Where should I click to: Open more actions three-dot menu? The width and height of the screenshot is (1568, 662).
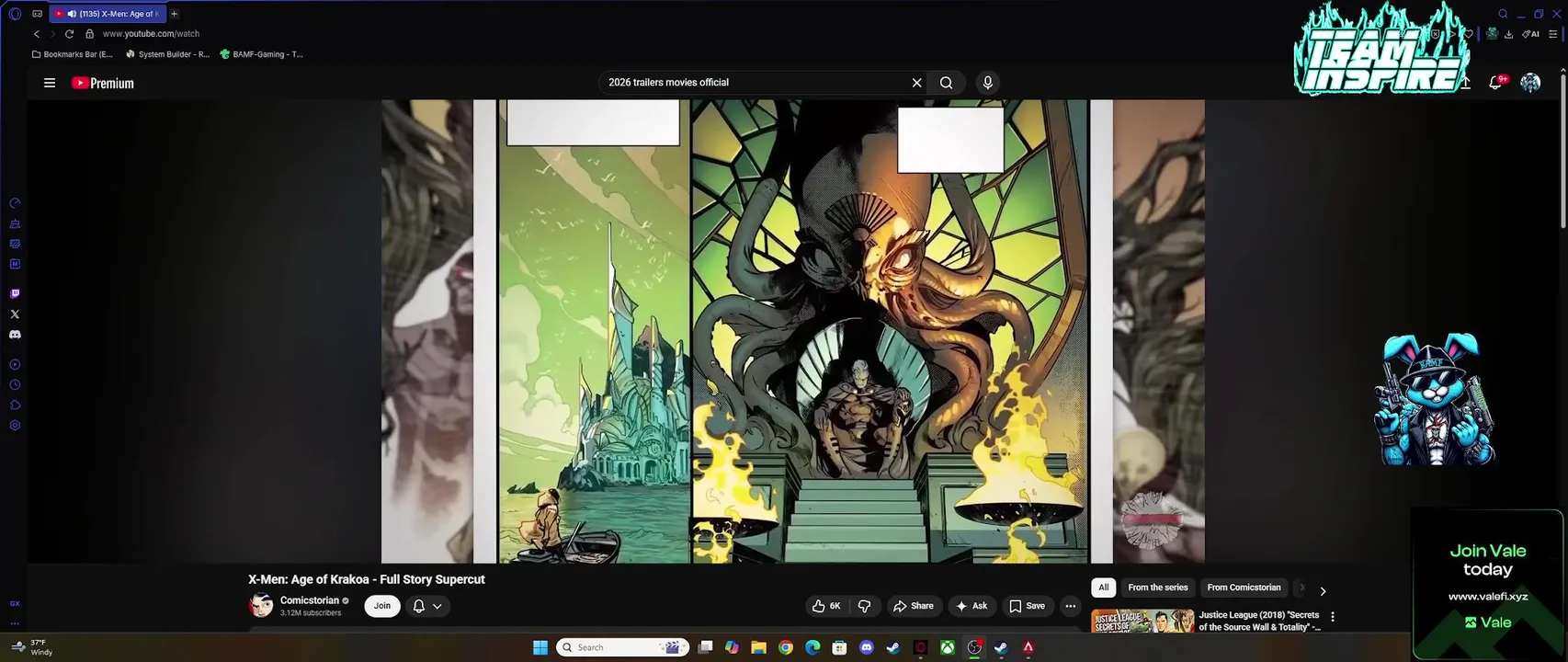[x=1070, y=606]
